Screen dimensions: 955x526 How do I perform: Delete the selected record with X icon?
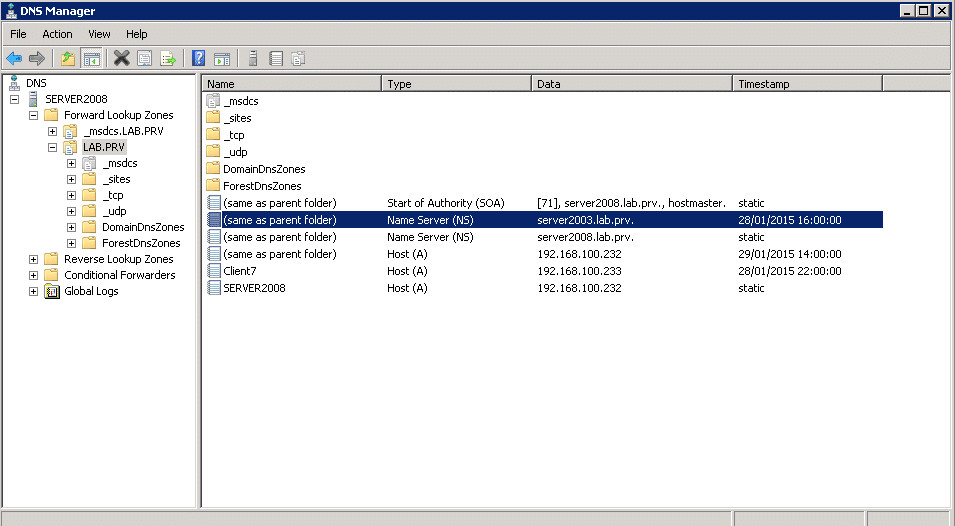pos(121,58)
